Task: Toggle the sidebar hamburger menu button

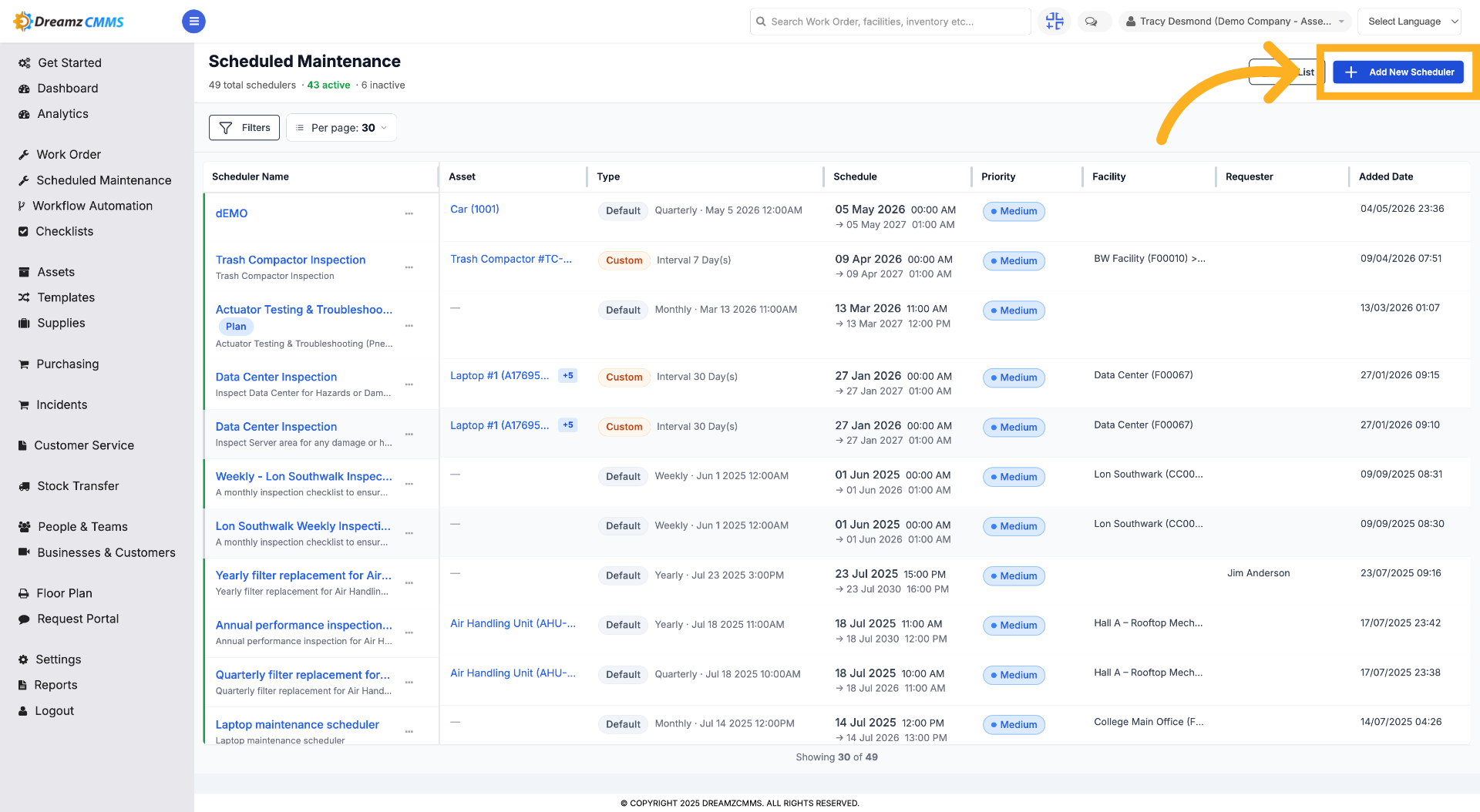Action: point(193,22)
